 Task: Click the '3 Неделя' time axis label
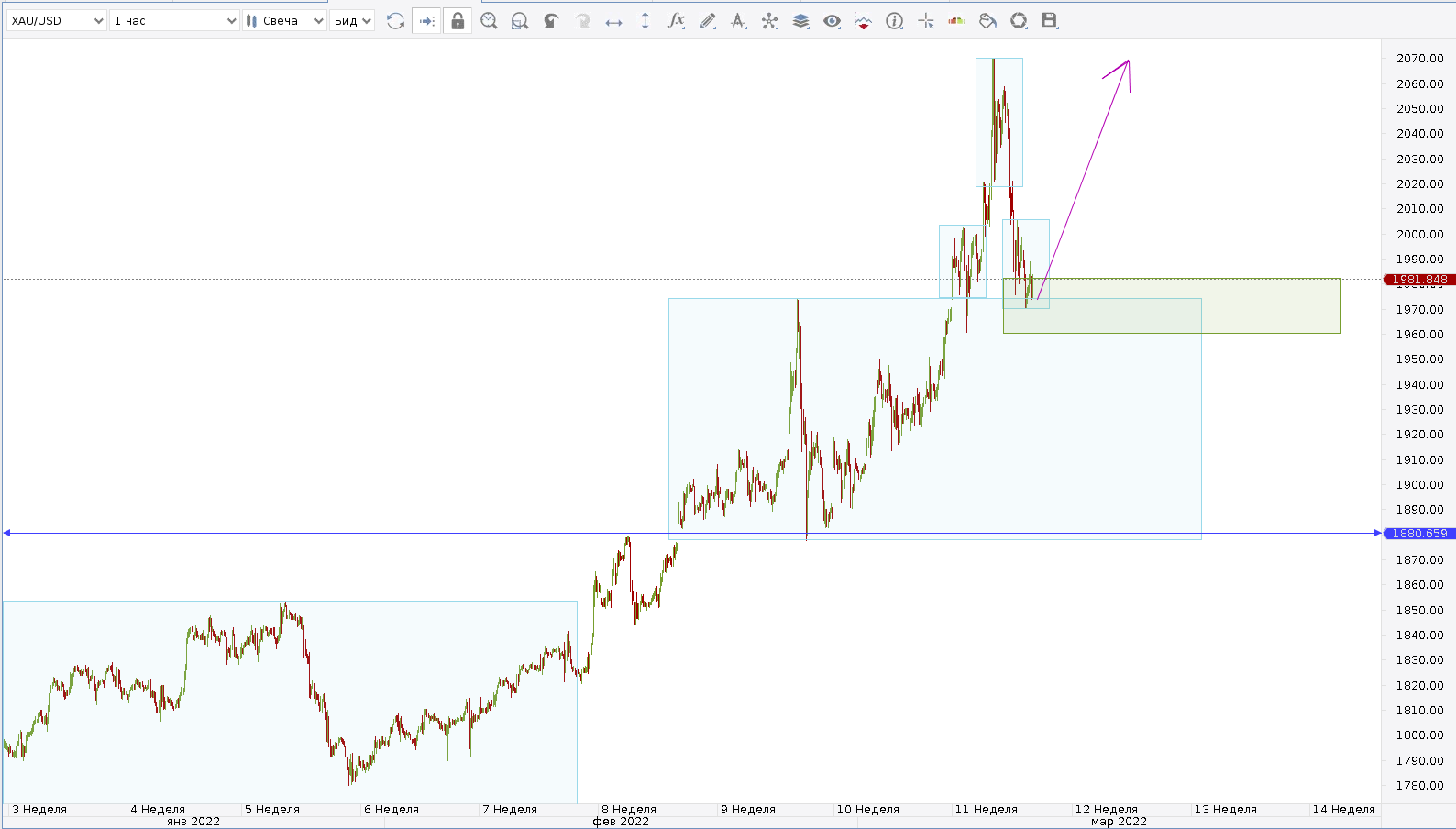[x=39, y=810]
